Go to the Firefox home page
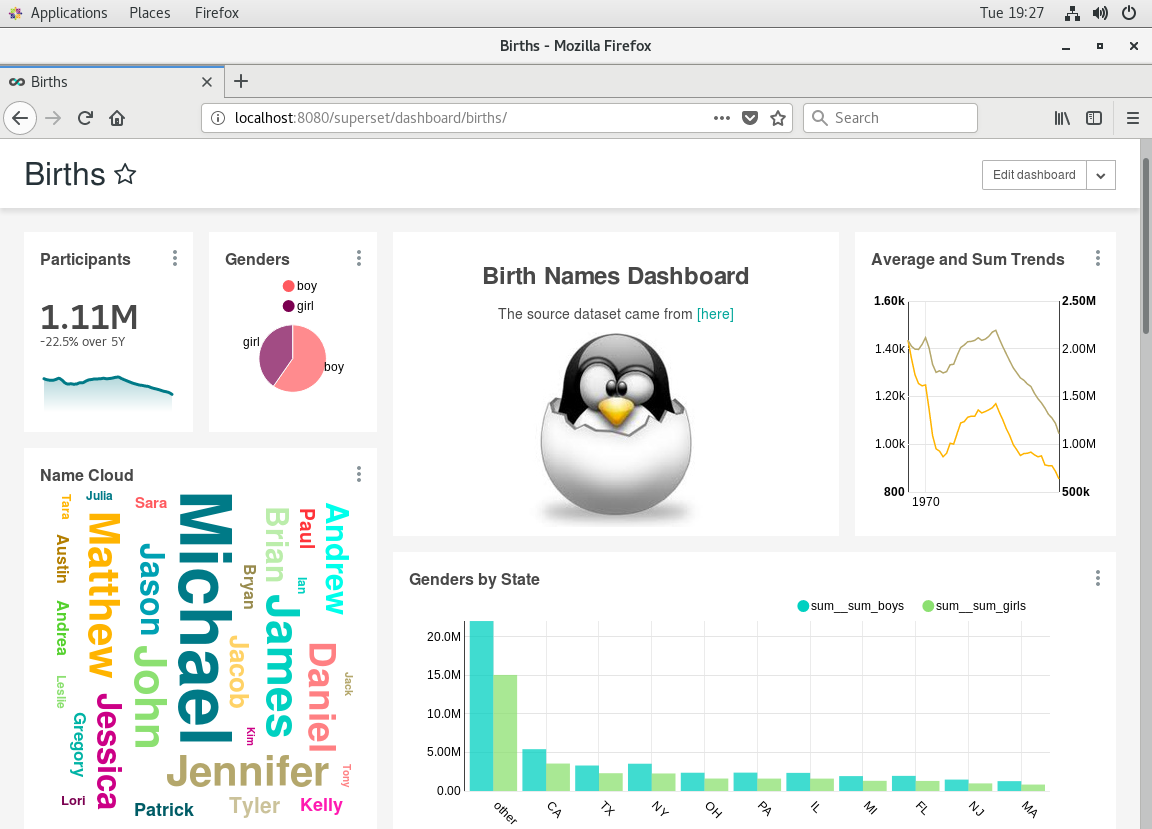The width and height of the screenshot is (1152, 829). coord(117,118)
